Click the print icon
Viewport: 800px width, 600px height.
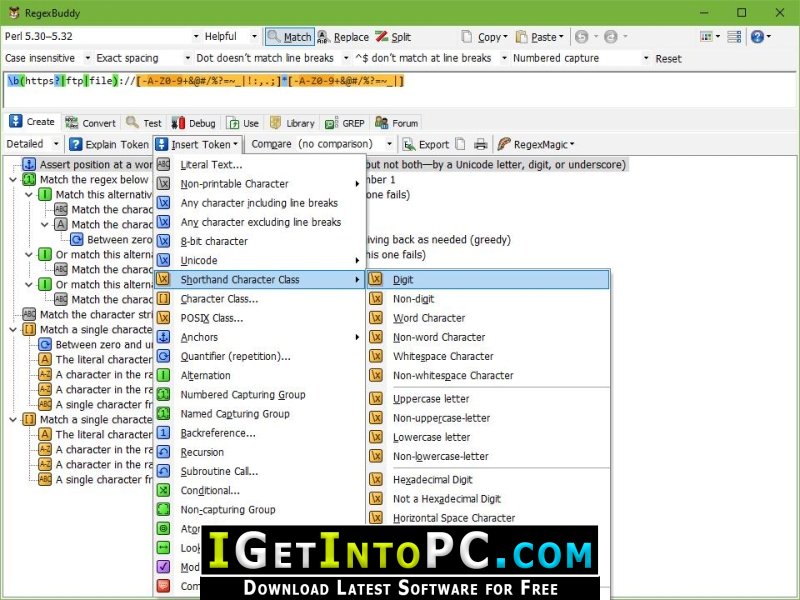coord(480,144)
